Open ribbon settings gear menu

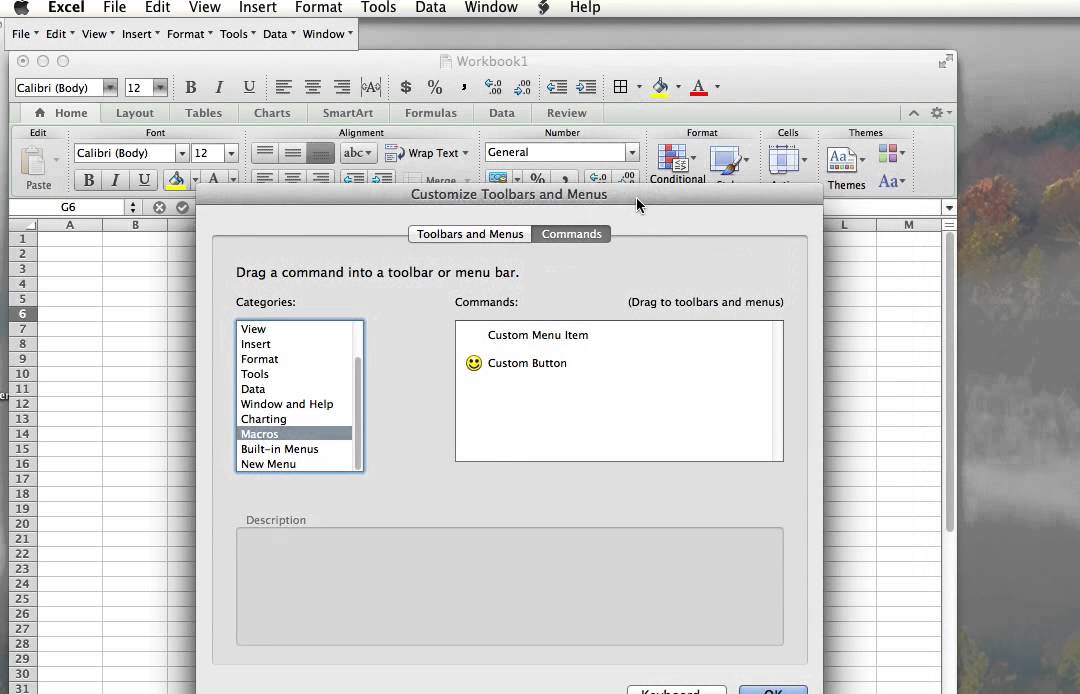940,112
